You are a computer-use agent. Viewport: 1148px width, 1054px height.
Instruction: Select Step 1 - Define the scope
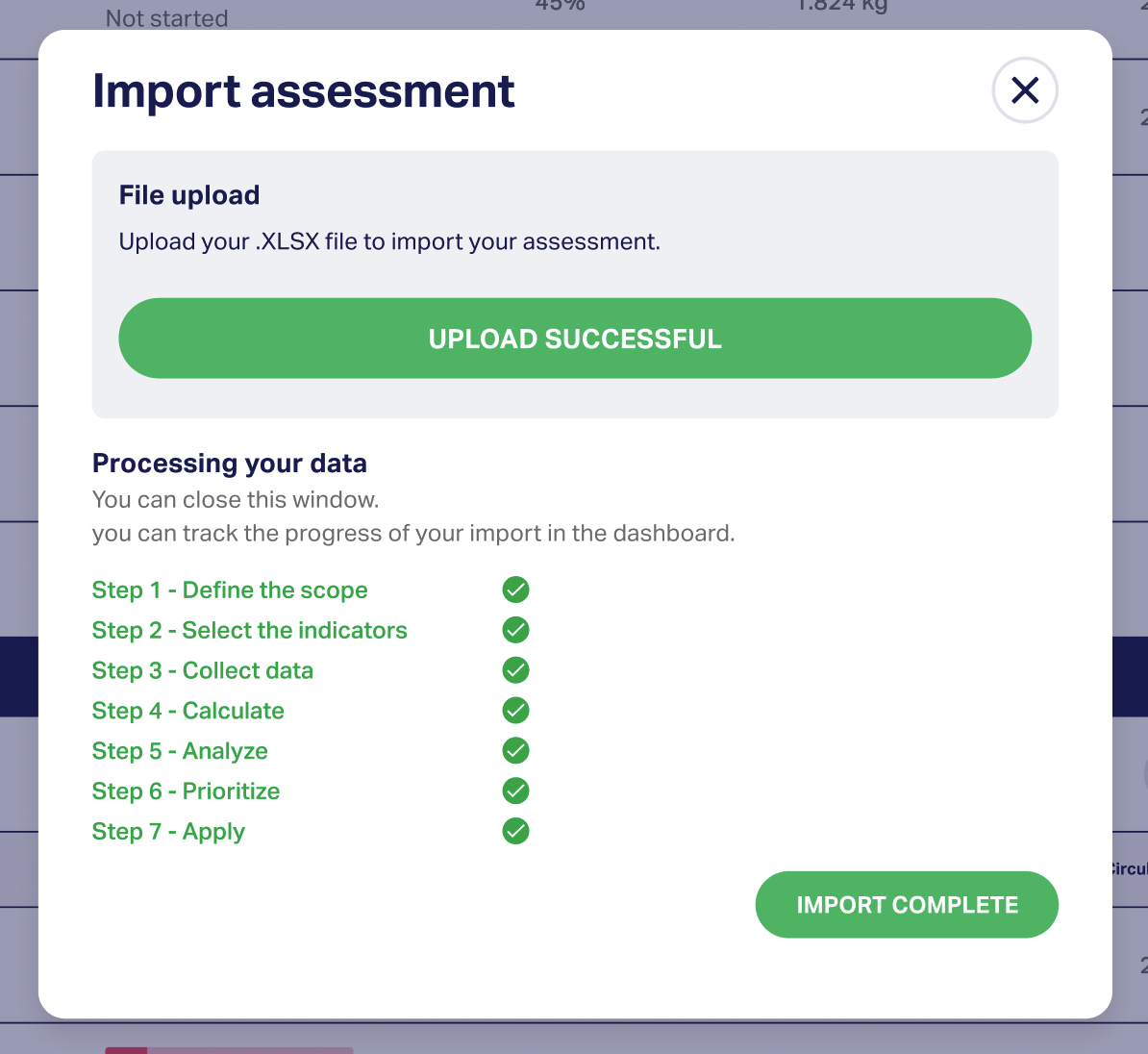230,590
